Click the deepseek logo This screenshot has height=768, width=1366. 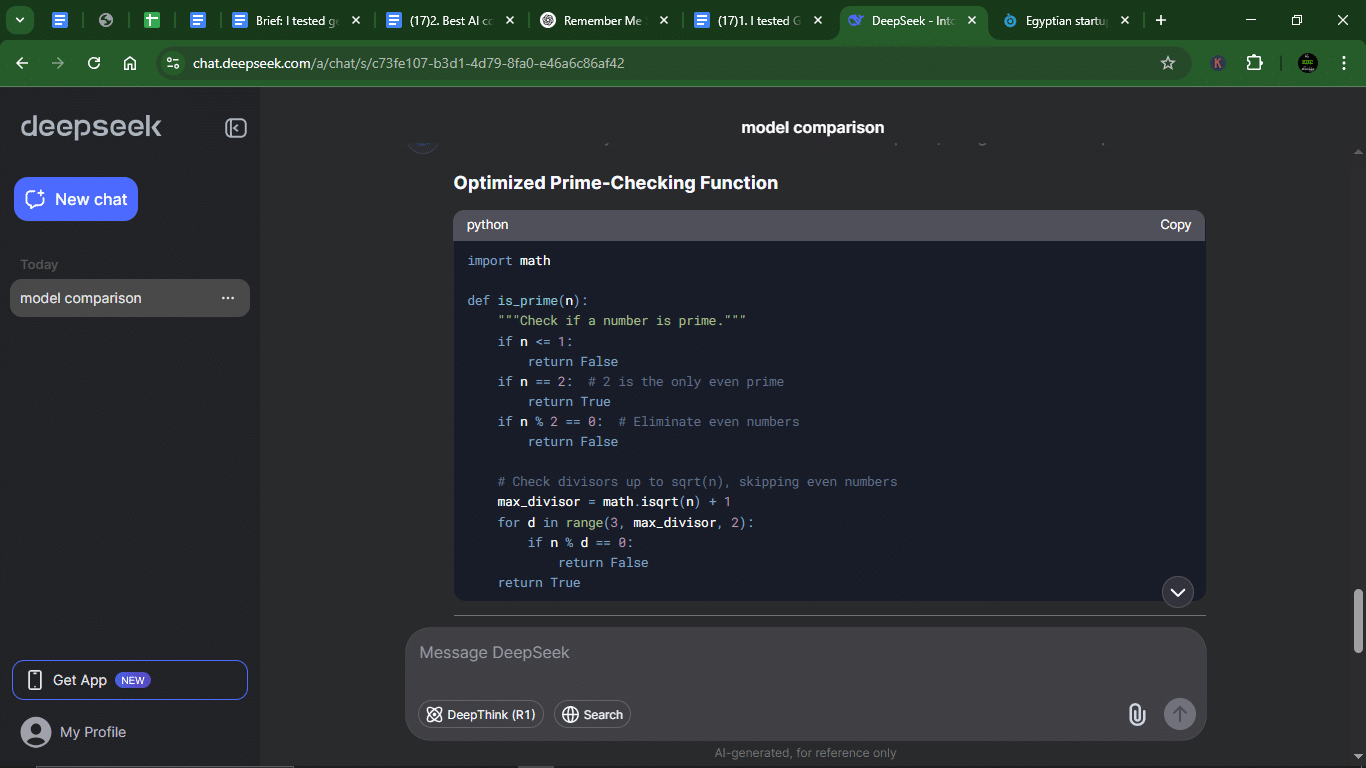(x=91, y=127)
